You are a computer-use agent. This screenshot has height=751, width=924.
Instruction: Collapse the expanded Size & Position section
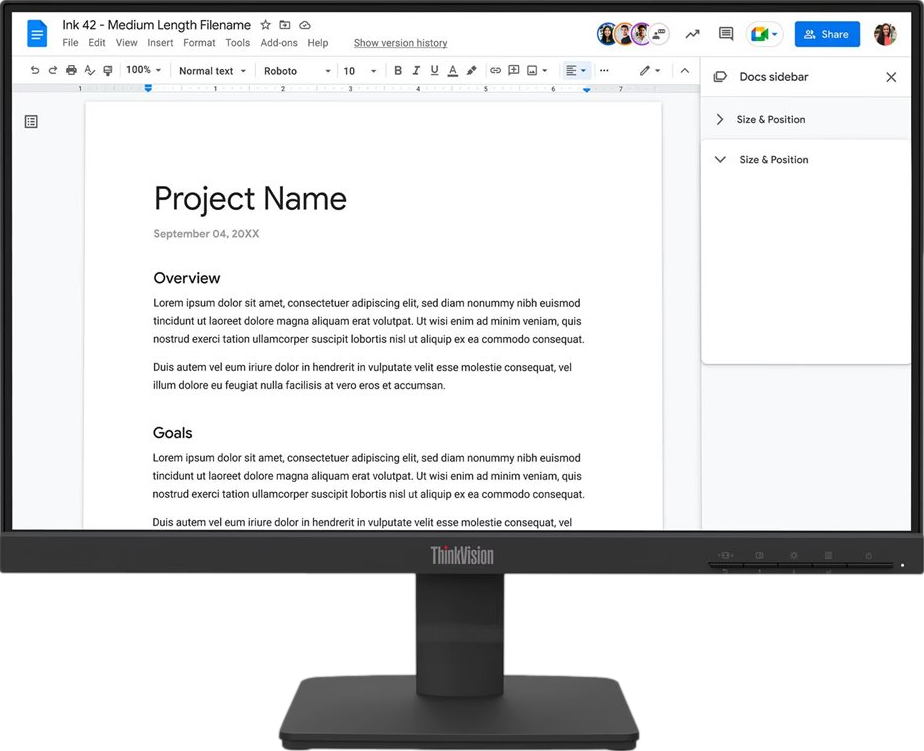click(x=720, y=159)
